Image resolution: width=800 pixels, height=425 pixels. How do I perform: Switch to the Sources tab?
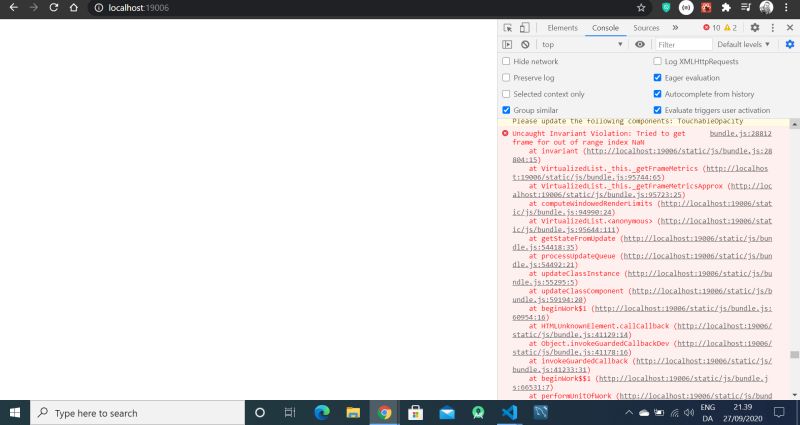[x=646, y=28]
